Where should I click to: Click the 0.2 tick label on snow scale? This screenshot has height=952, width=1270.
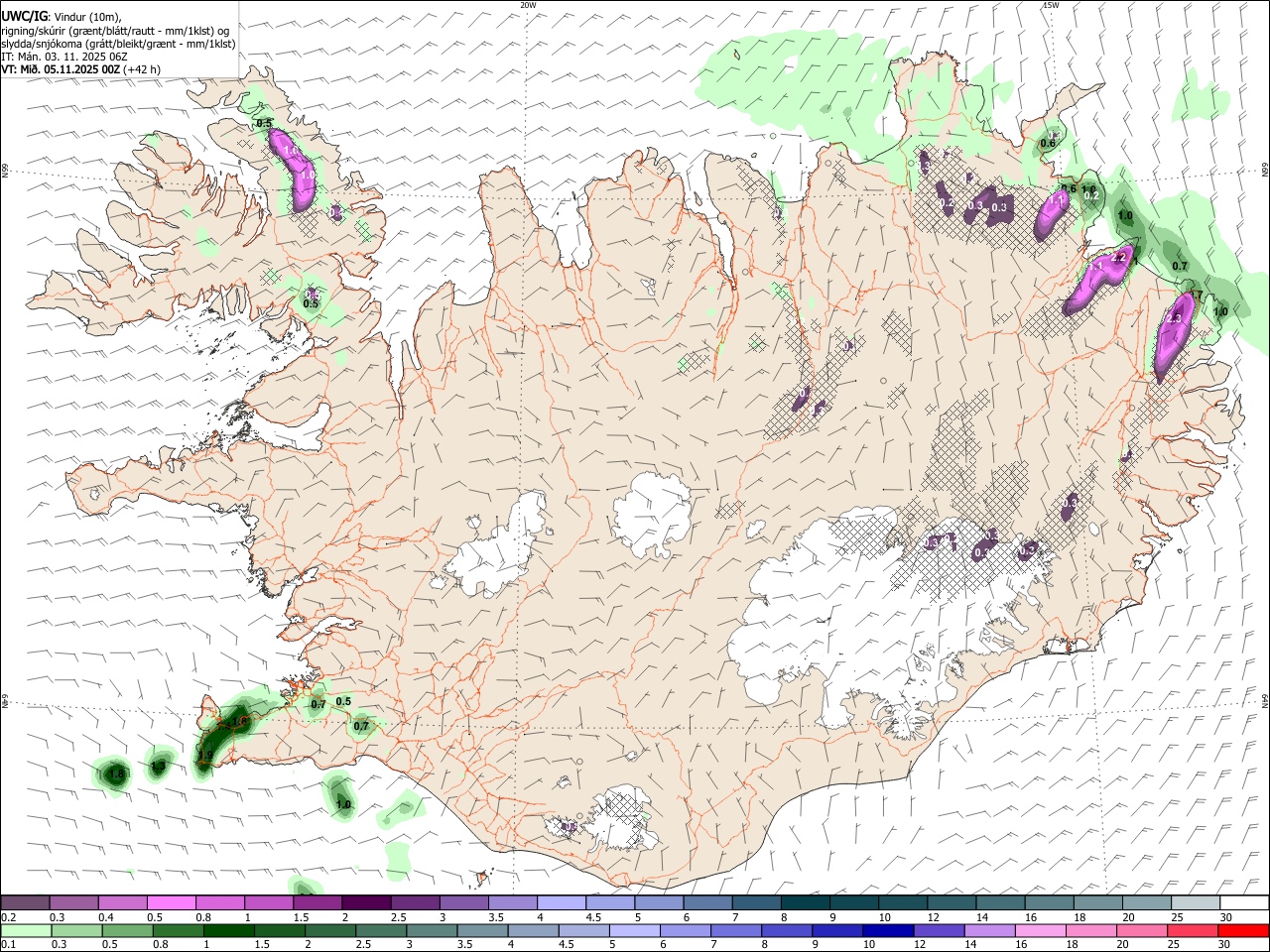[10, 917]
